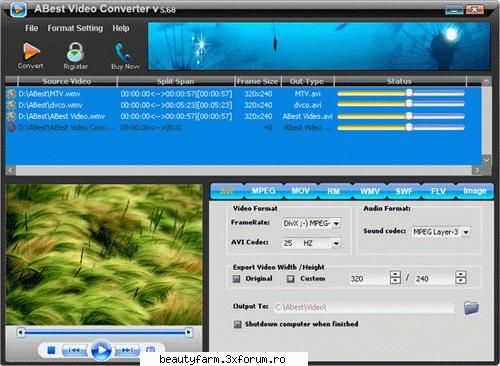The height and width of the screenshot is (366, 500).
Task: Switch to the Image tab
Action: coord(475,191)
